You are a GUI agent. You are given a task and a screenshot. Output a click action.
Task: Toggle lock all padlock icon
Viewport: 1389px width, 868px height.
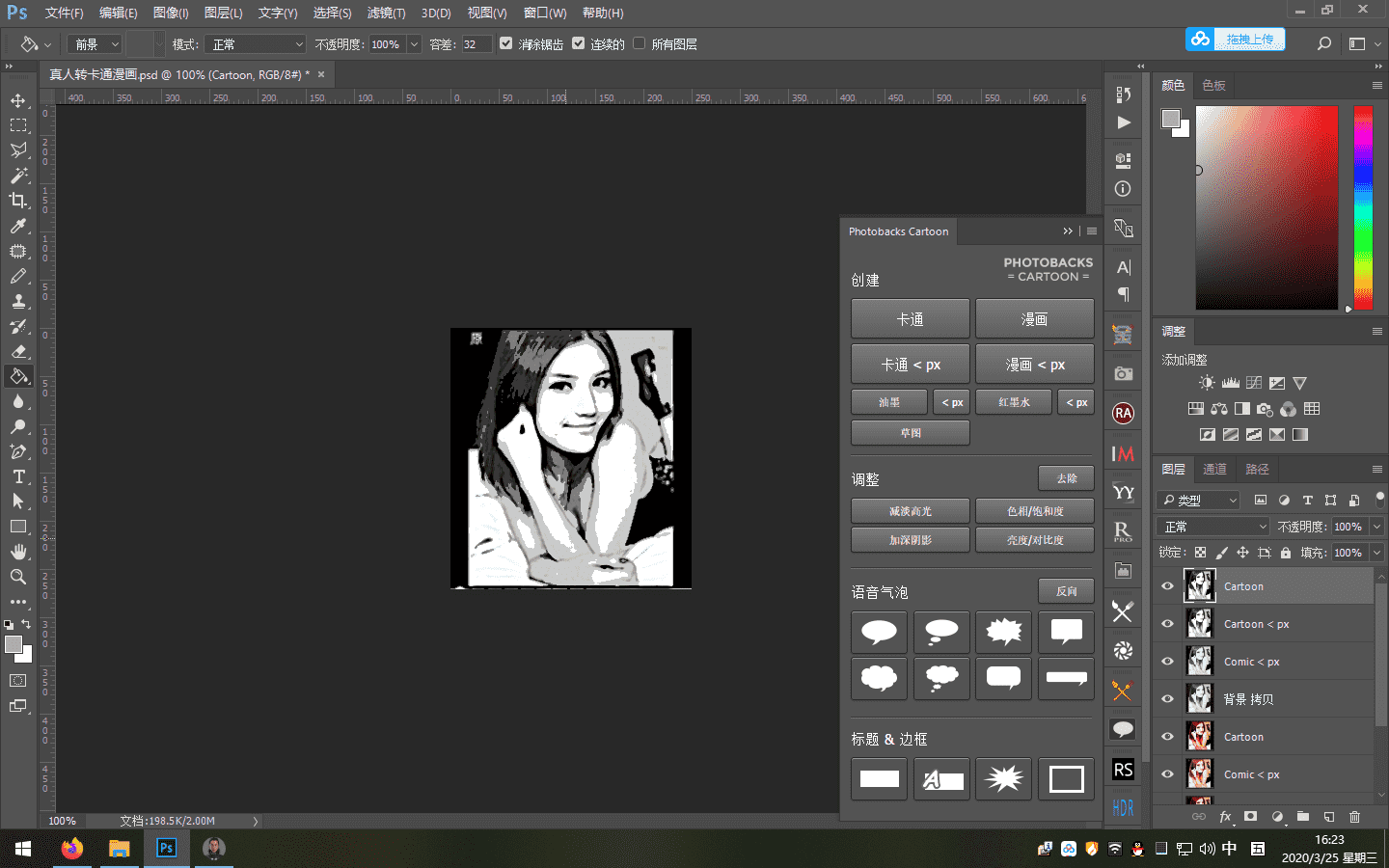[x=1286, y=553]
